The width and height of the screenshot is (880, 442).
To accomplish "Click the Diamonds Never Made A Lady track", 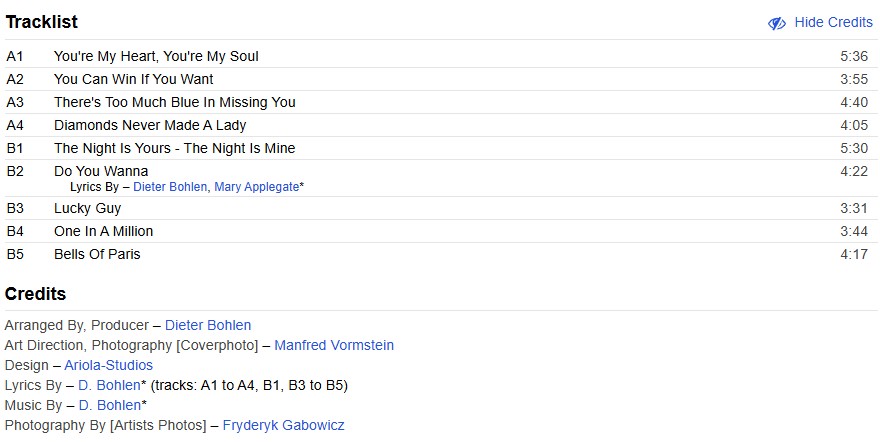I will click(x=150, y=125).
